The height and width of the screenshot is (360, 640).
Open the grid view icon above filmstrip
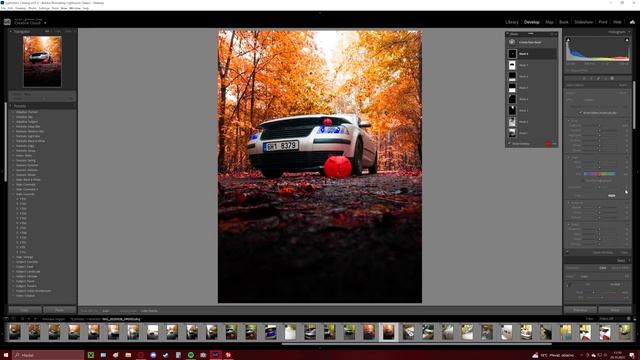[x=22, y=319]
